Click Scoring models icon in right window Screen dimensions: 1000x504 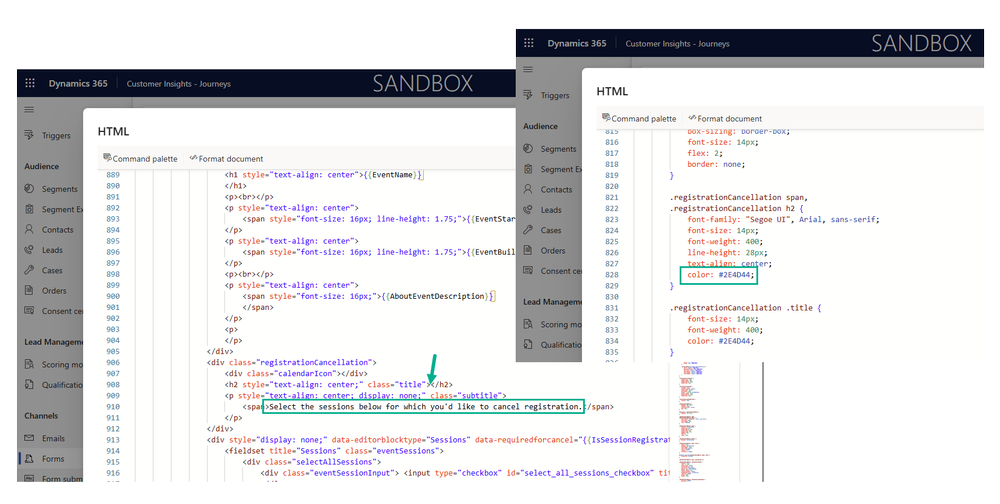527,324
